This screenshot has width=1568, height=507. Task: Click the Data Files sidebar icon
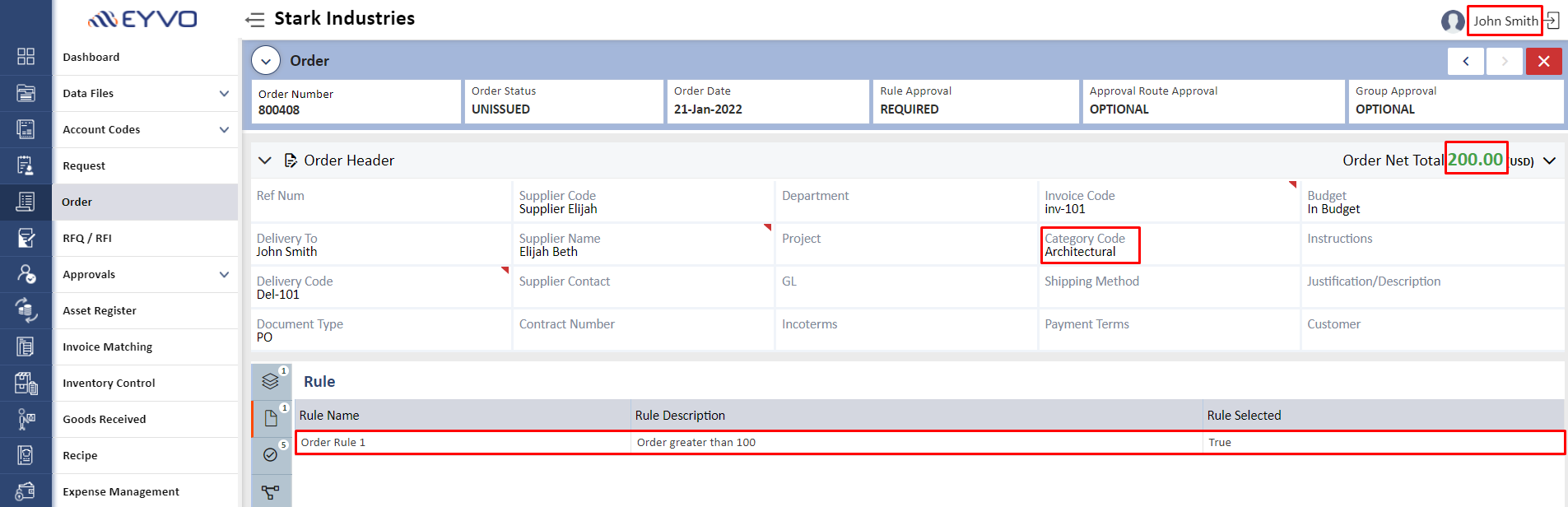(26, 93)
